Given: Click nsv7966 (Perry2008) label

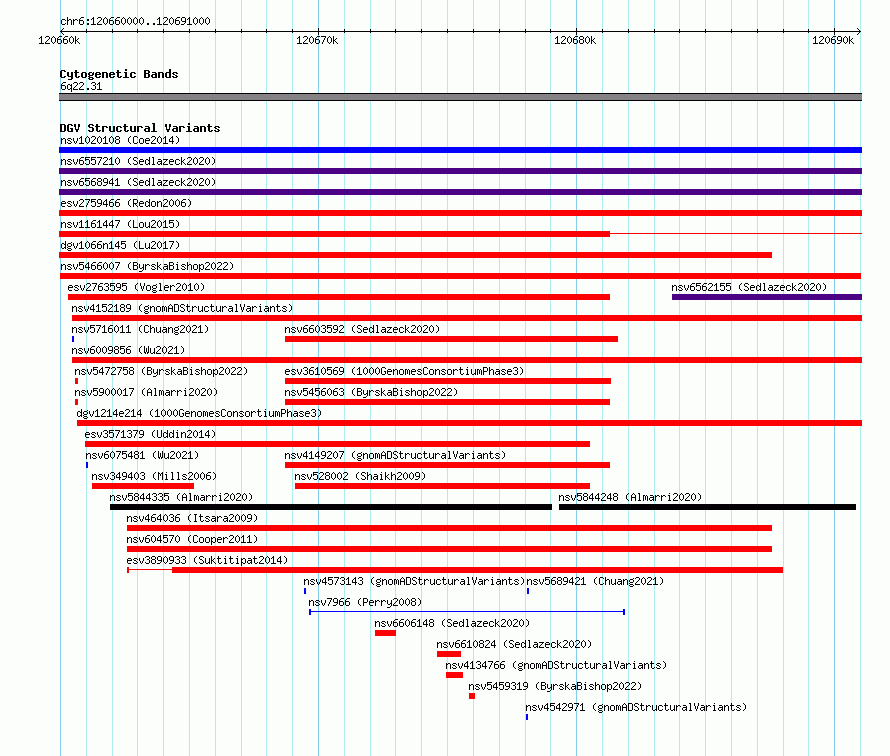Looking at the screenshot, I should click(365, 602).
